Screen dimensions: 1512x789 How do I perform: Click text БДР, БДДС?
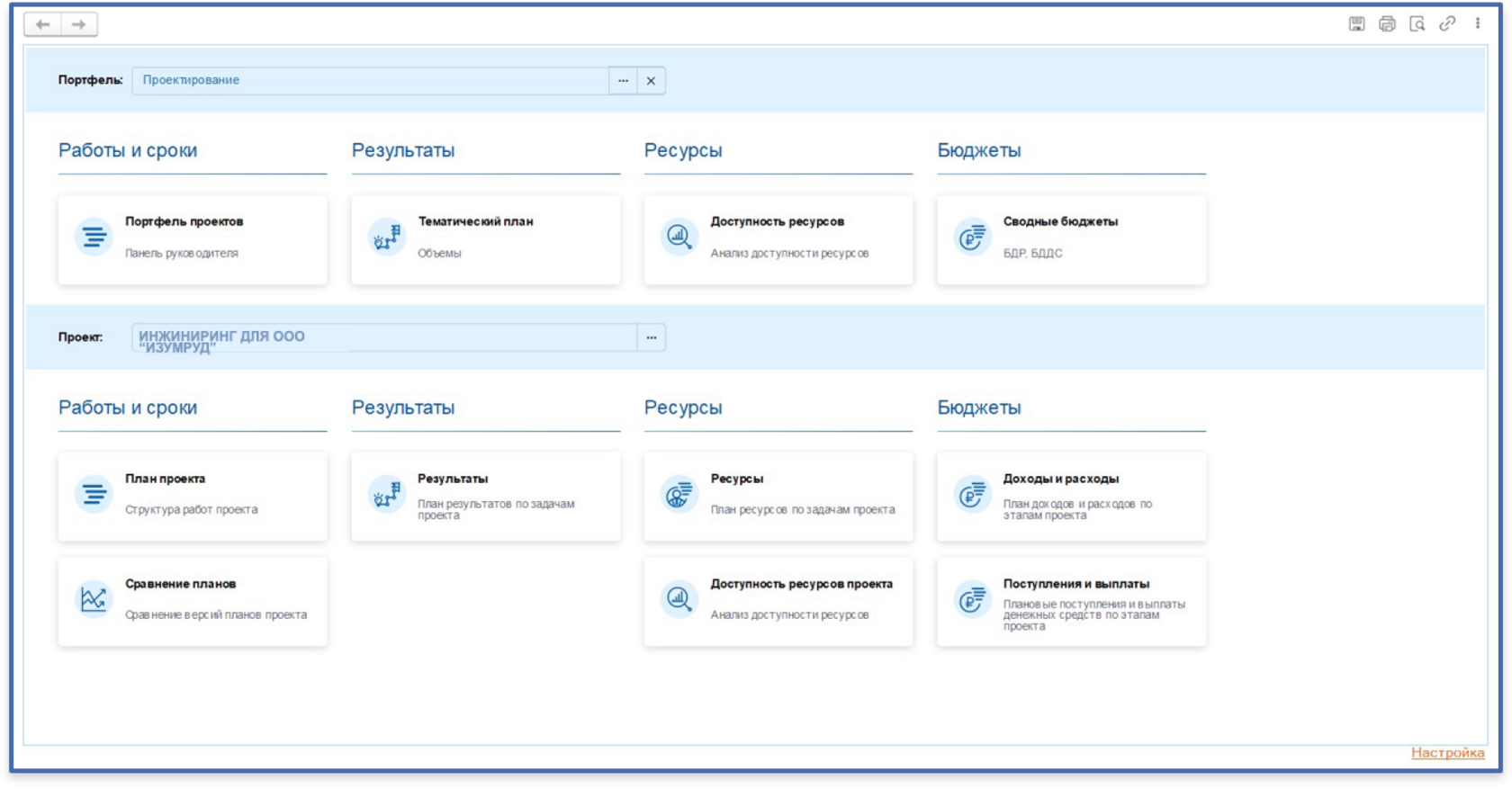point(1032,254)
